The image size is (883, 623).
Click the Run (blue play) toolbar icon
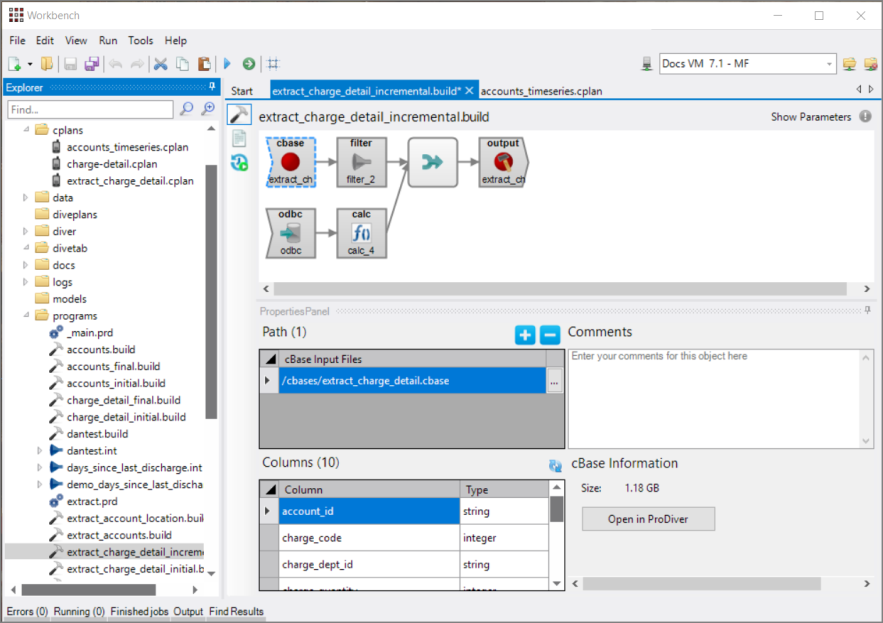[x=227, y=64]
